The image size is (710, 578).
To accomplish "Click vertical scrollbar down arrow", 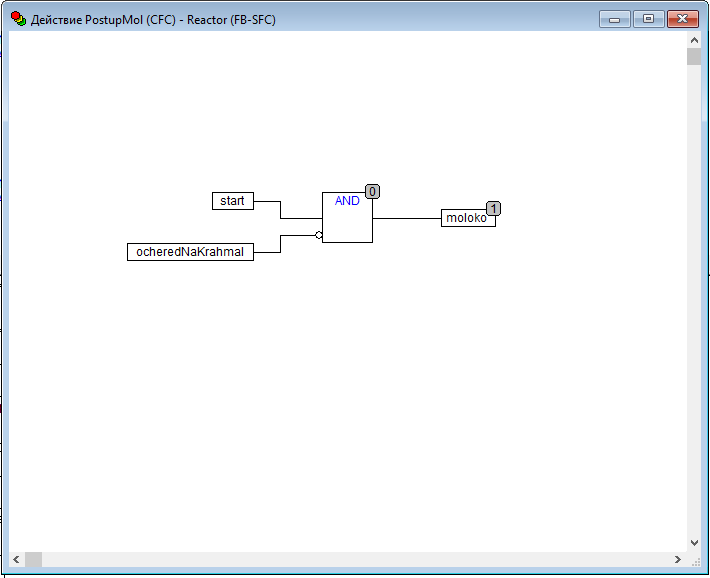I will 694,543.
